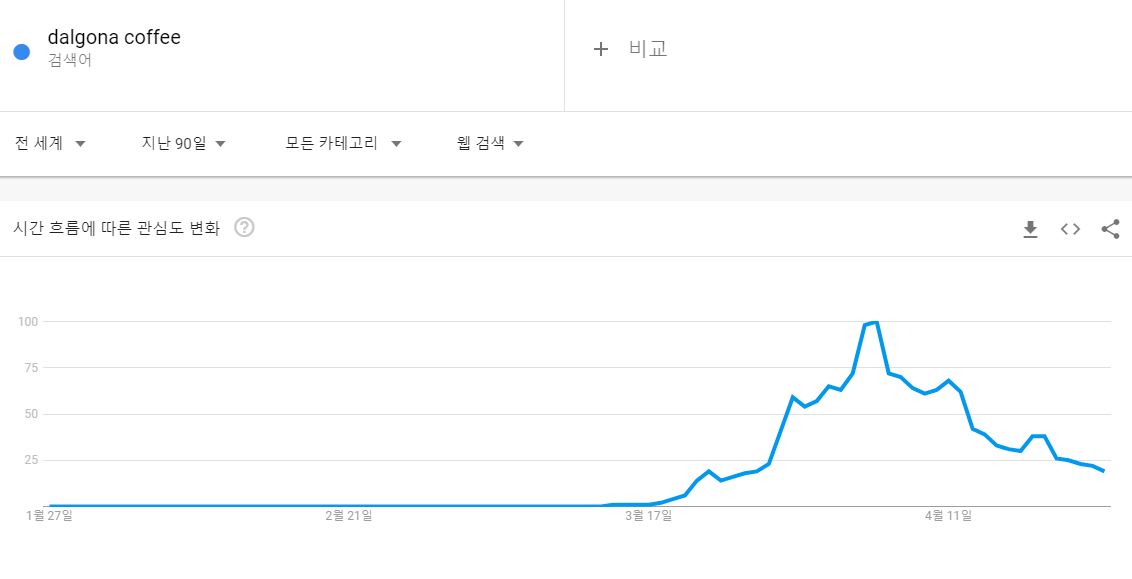This screenshot has width=1132, height=579.
Task: Share the interest over time chart
Action: pos(1110,229)
